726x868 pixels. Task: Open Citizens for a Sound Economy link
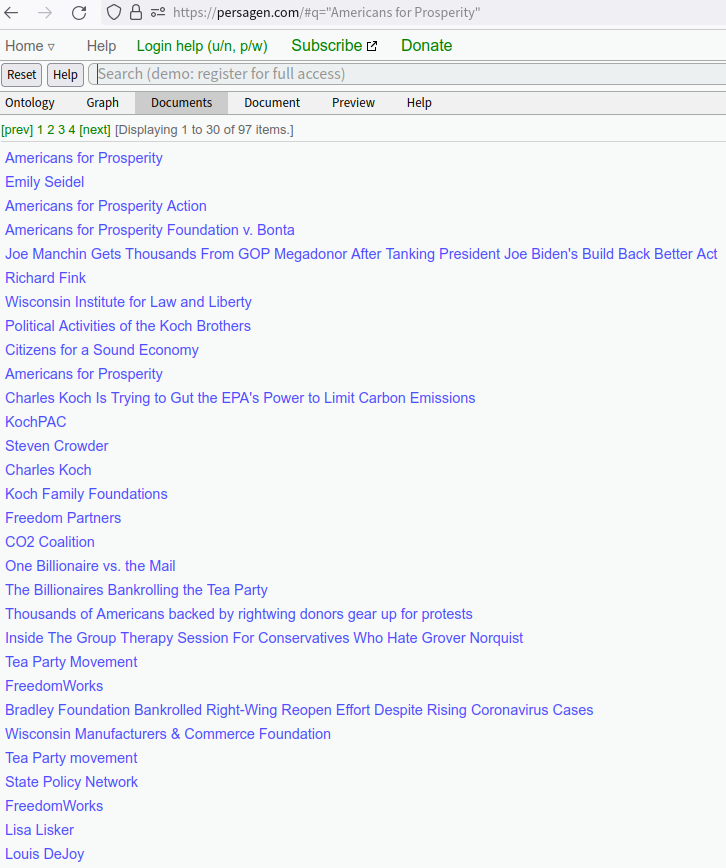click(102, 350)
